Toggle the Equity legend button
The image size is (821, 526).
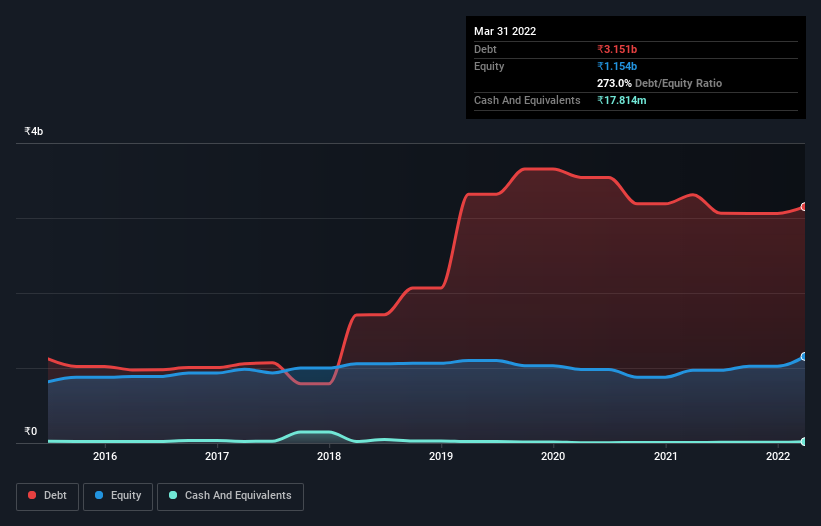[118, 496]
